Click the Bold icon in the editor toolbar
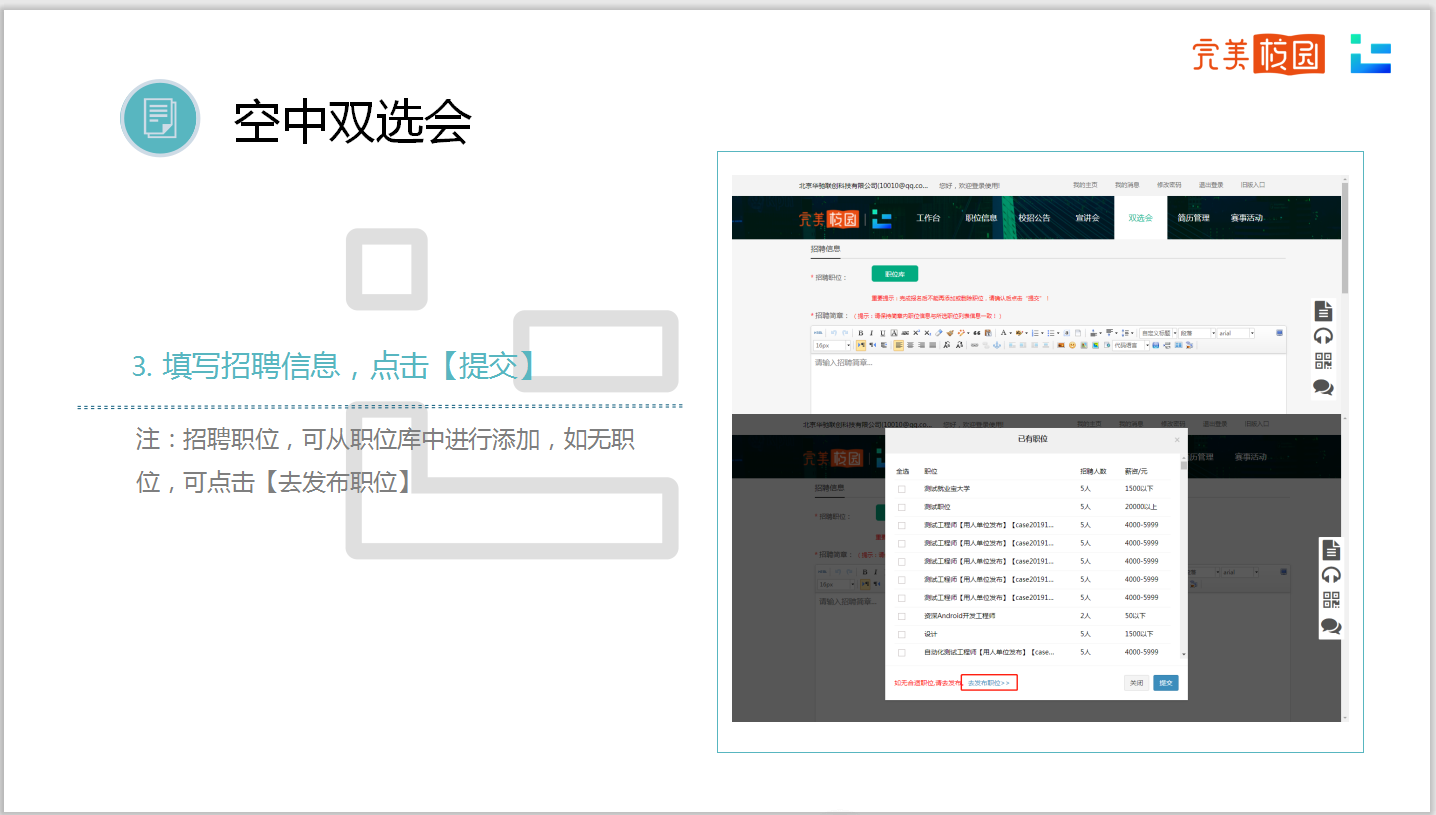The height and width of the screenshot is (815, 1436). coord(860,333)
